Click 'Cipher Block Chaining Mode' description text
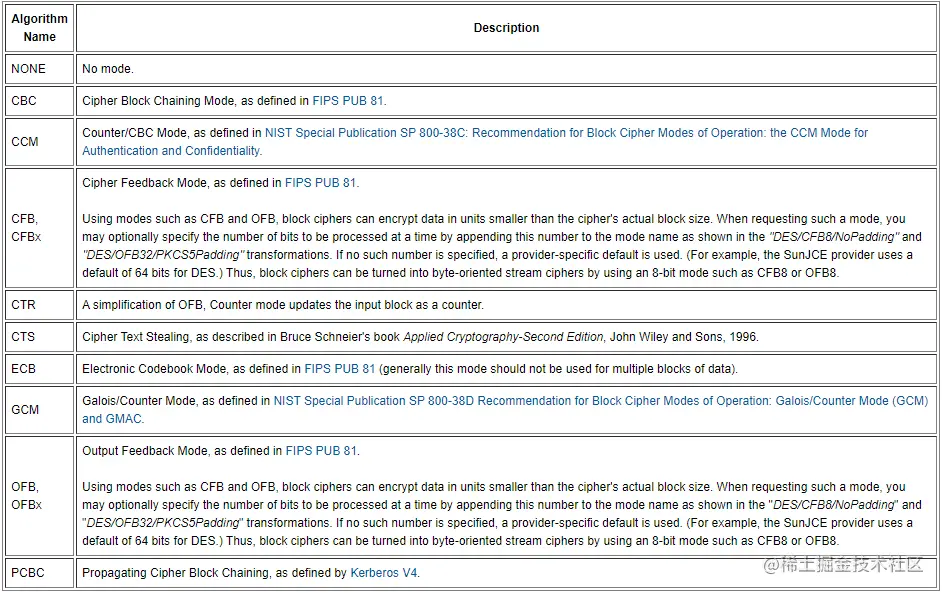 click(158, 101)
